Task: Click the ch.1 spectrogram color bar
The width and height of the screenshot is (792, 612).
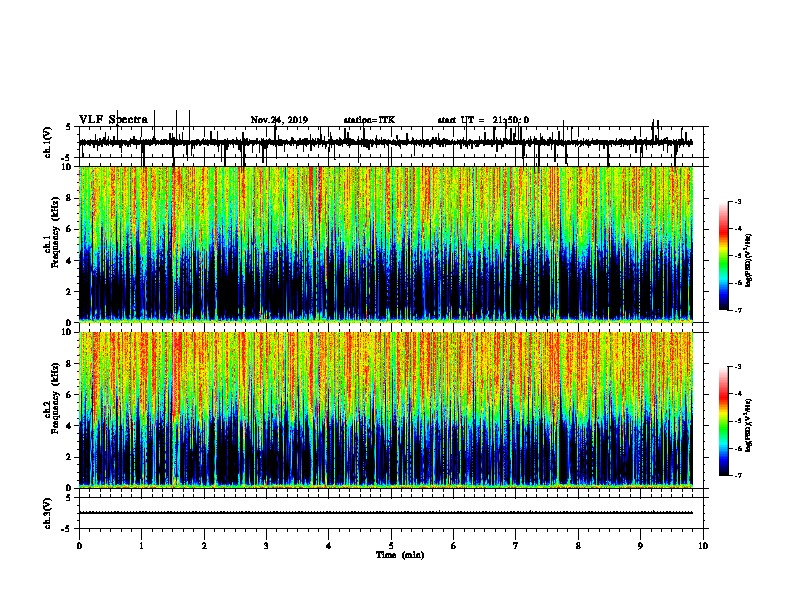Action: (723, 255)
